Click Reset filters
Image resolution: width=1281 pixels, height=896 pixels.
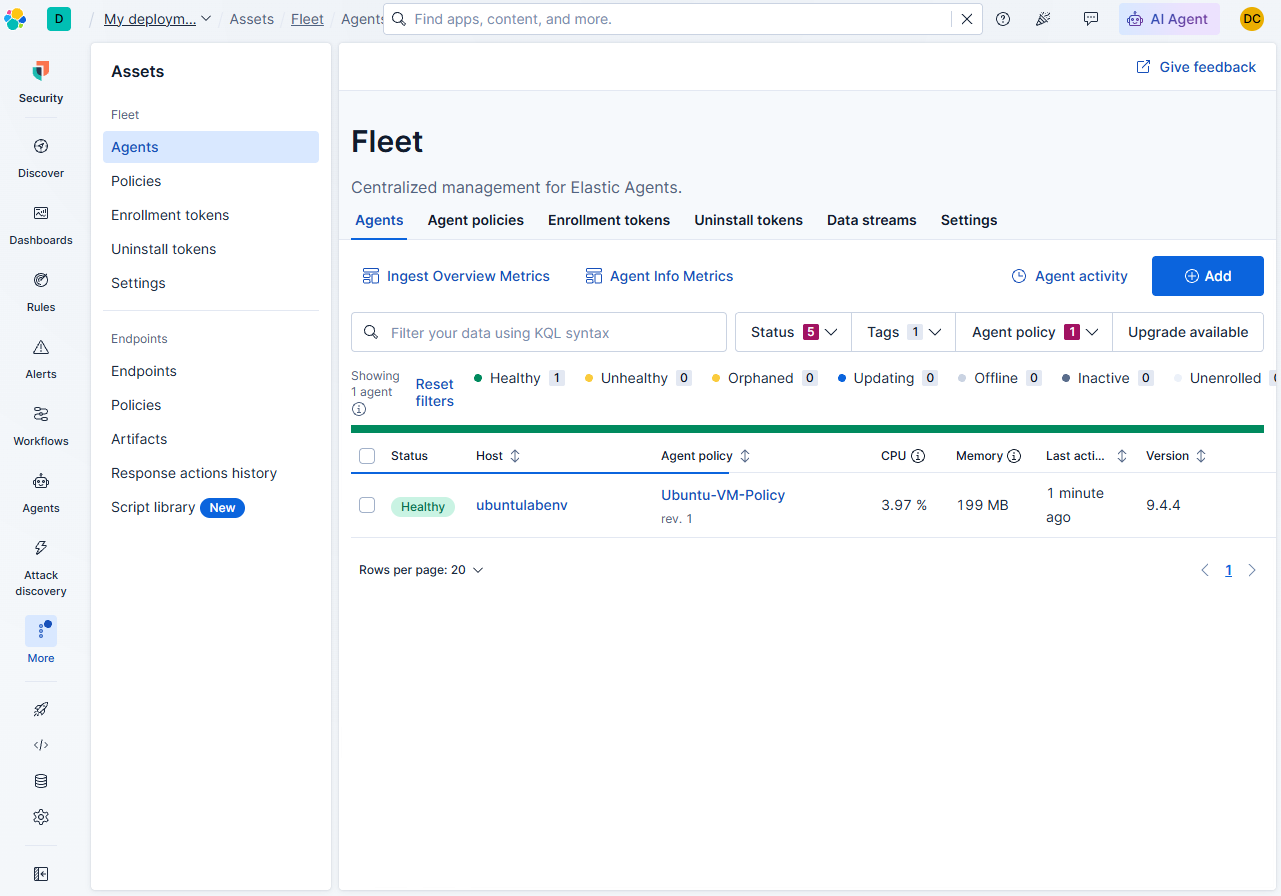coord(435,392)
